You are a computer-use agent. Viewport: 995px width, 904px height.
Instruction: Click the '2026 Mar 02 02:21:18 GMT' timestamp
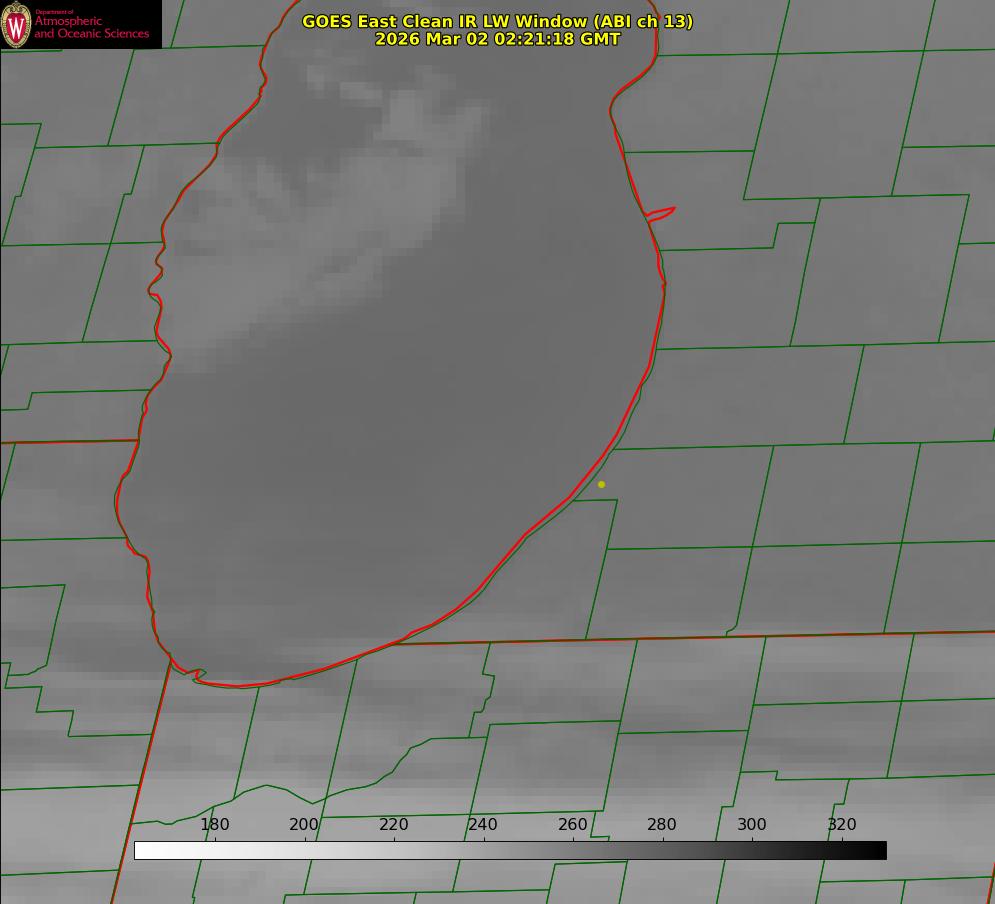497,39
